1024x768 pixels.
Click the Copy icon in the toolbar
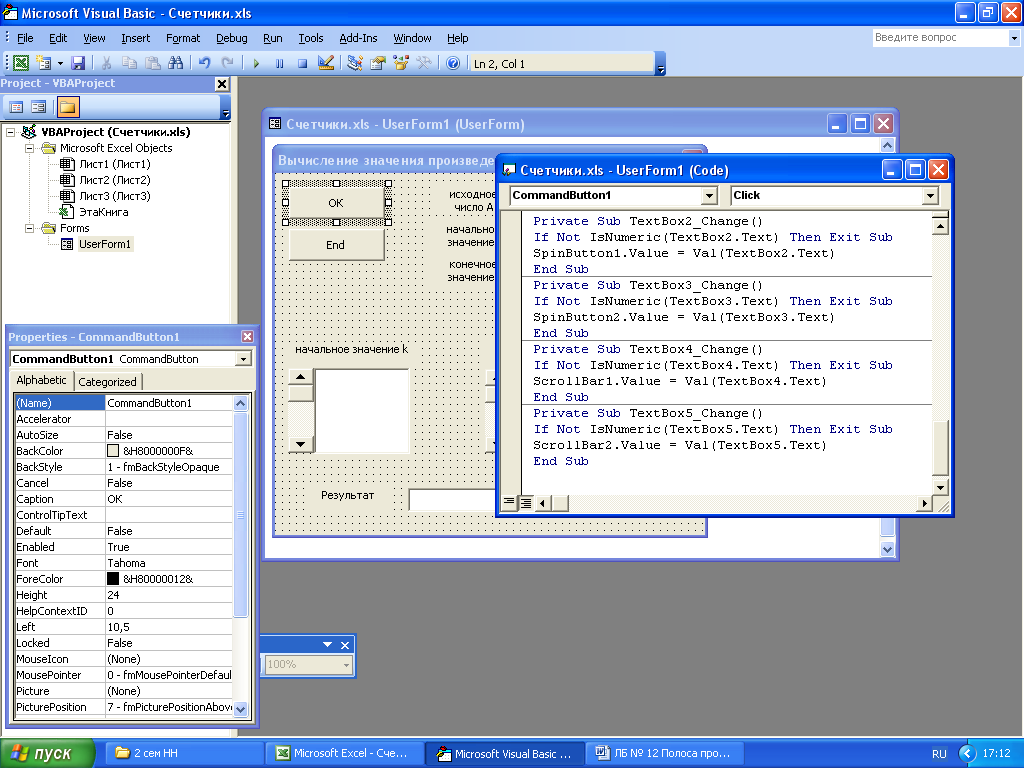[x=129, y=63]
